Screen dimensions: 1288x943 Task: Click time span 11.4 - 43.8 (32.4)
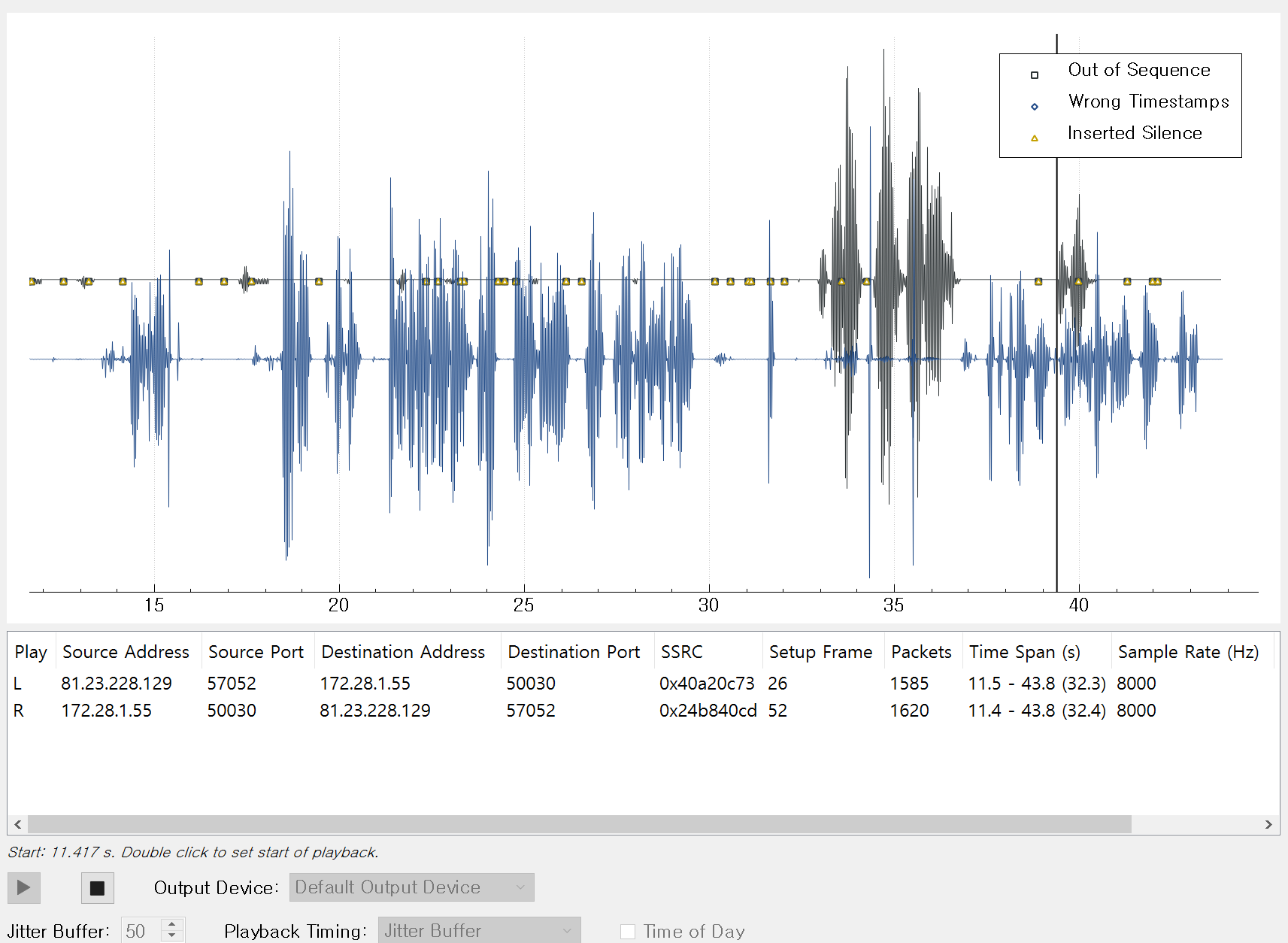(1037, 711)
